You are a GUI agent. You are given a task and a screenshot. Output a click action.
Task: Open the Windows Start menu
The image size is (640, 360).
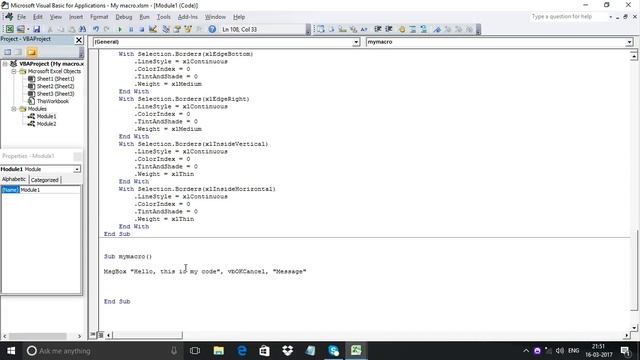coord(11,351)
